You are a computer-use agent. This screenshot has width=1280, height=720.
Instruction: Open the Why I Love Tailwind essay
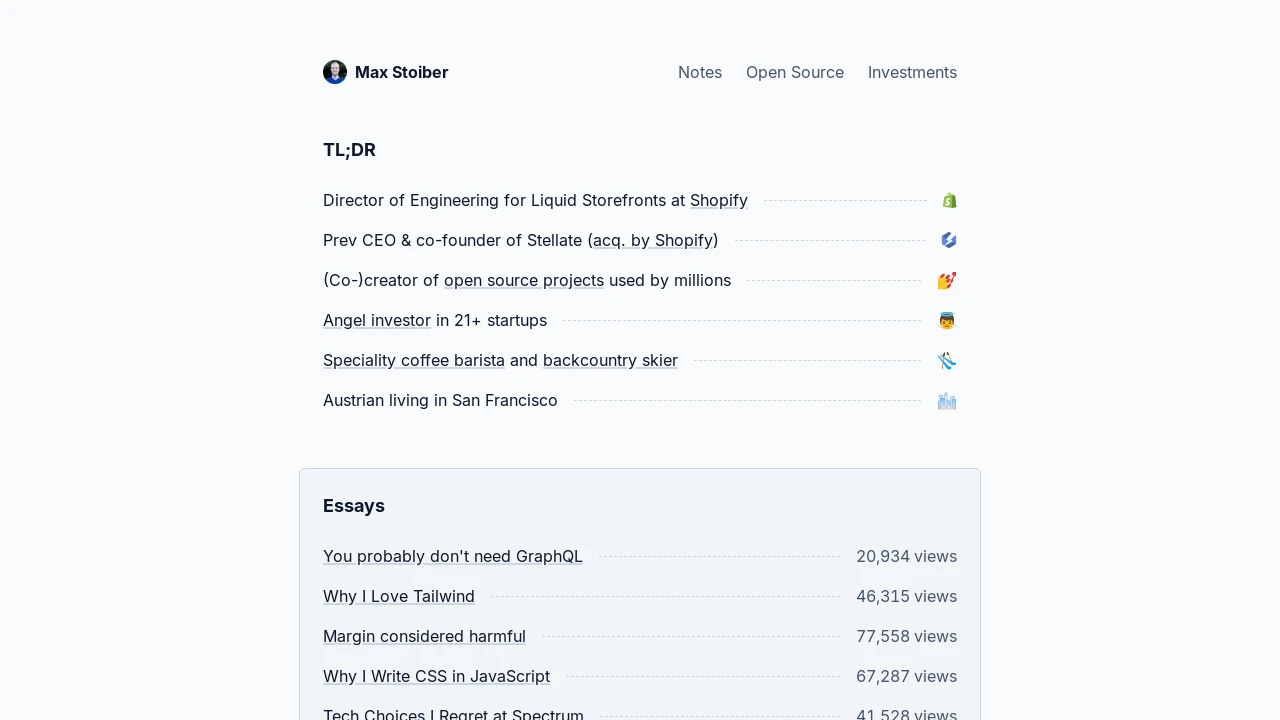click(x=399, y=596)
